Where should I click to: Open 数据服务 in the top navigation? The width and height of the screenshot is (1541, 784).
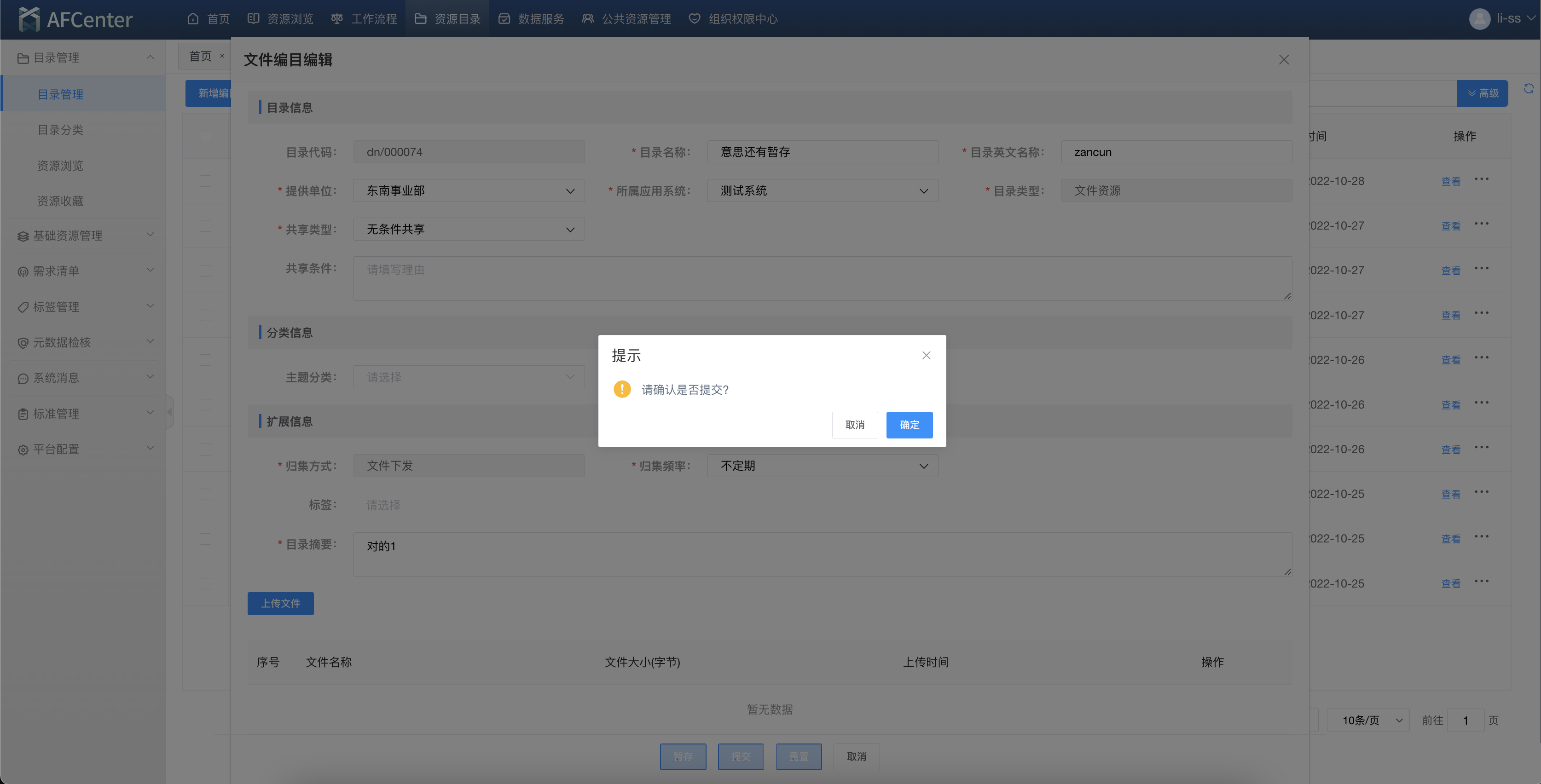(531, 18)
